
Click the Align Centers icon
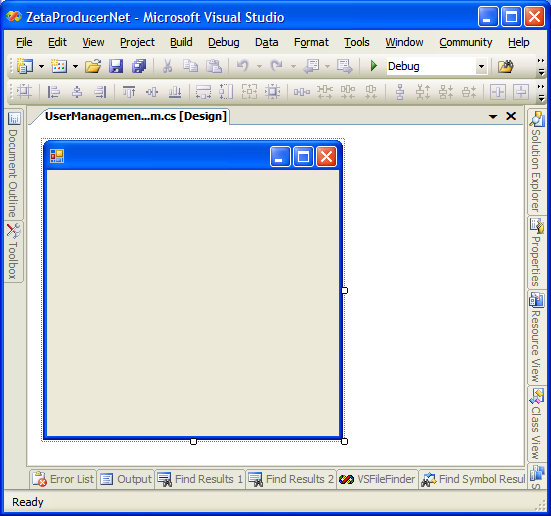[x=77, y=92]
